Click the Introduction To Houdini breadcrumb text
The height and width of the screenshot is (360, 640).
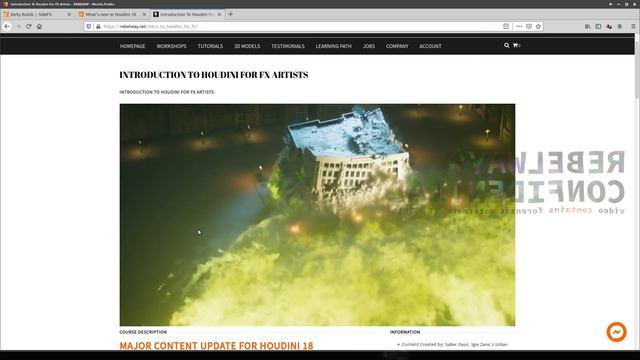[x=167, y=92]
